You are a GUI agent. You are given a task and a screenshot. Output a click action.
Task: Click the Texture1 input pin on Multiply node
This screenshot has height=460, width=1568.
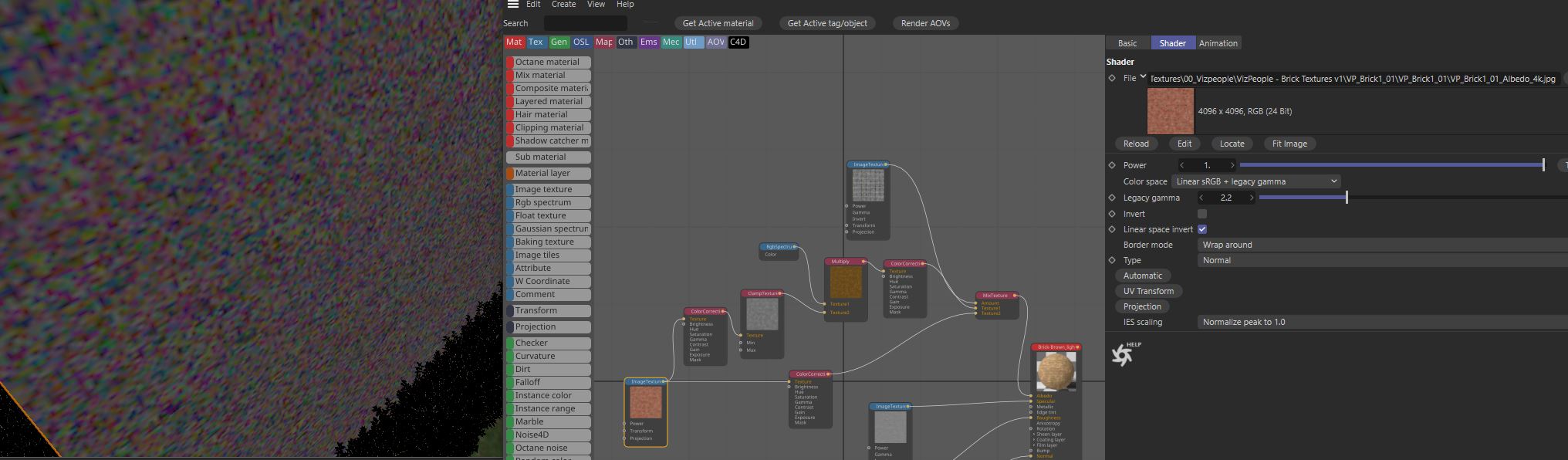pyautogui.click(x=825, y=304)
